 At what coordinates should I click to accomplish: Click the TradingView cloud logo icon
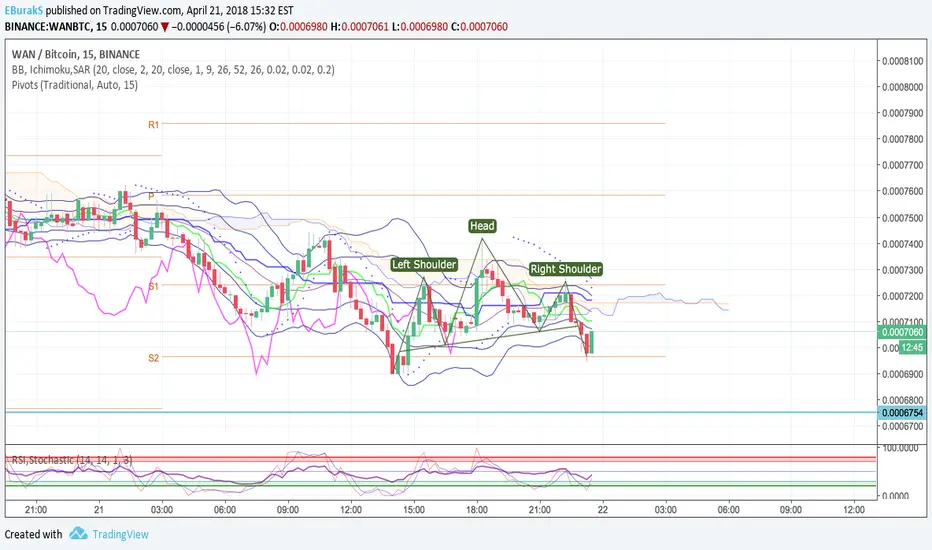point(78,533)
